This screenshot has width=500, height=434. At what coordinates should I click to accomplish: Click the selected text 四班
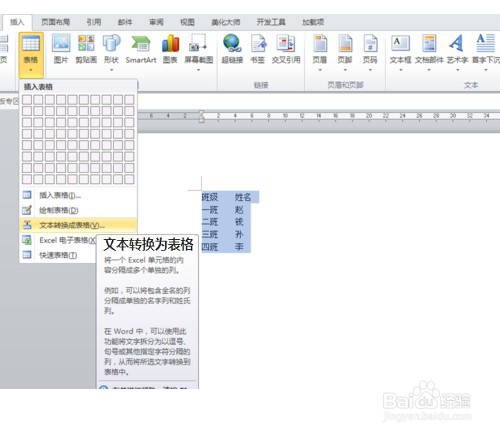click(x=210, y=247)
